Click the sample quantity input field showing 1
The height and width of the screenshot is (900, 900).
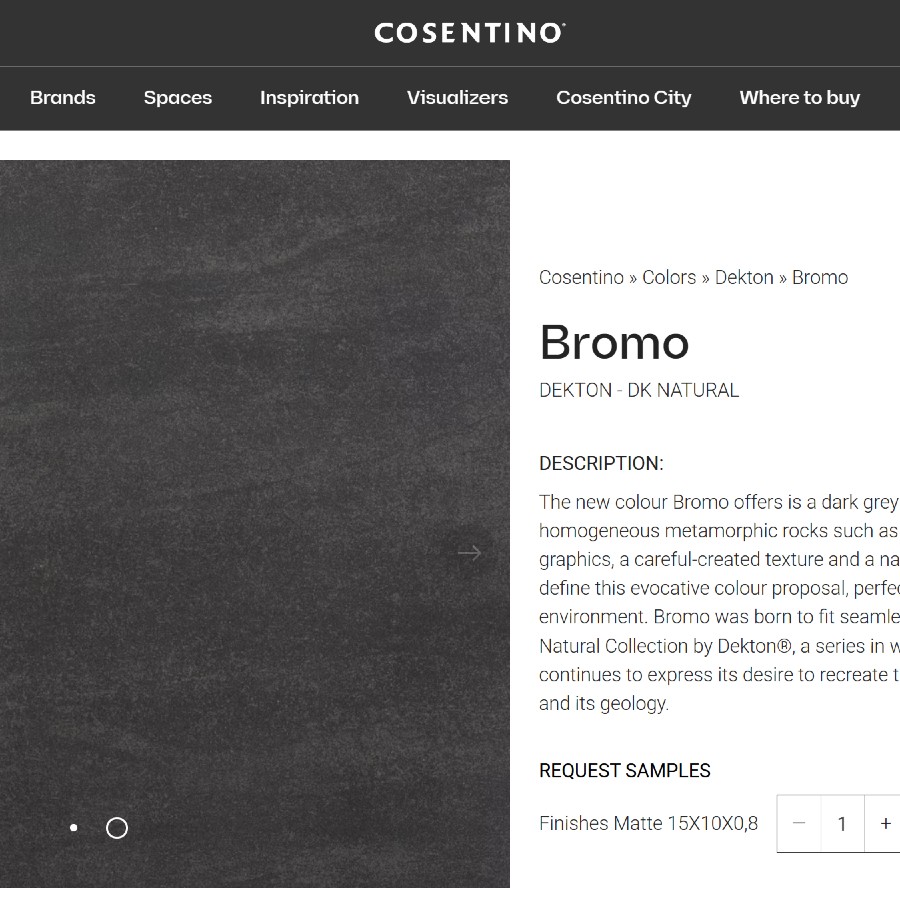[841, 823]
